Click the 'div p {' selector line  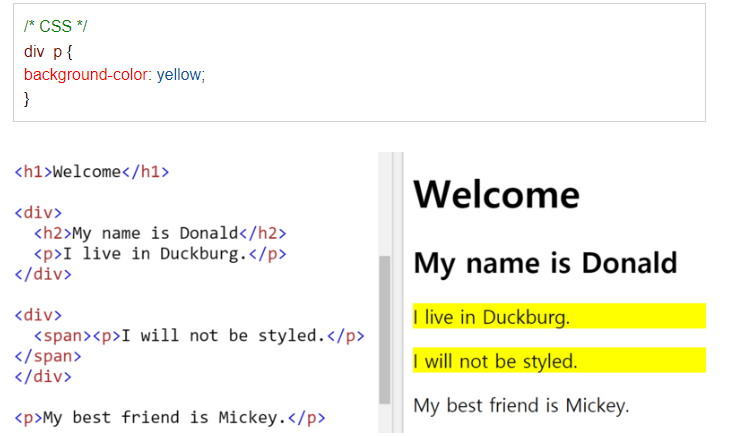tap(48, 51)
